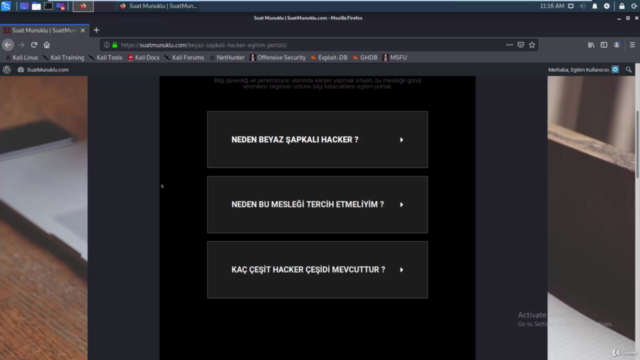640x360 pixels.
Task: Click the 11:16 AM clock in panel
Action: [x=552, y=6]
